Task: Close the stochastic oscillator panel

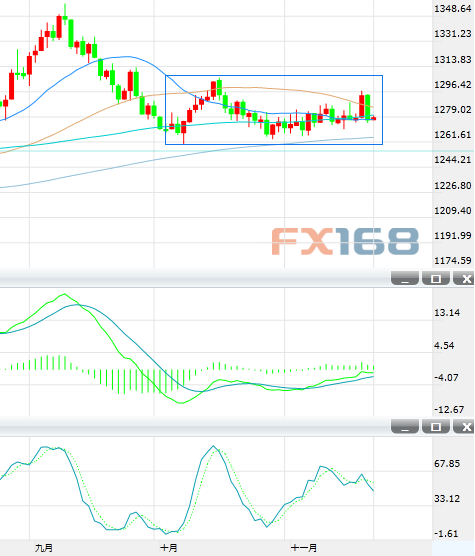Action: [464, 427]
